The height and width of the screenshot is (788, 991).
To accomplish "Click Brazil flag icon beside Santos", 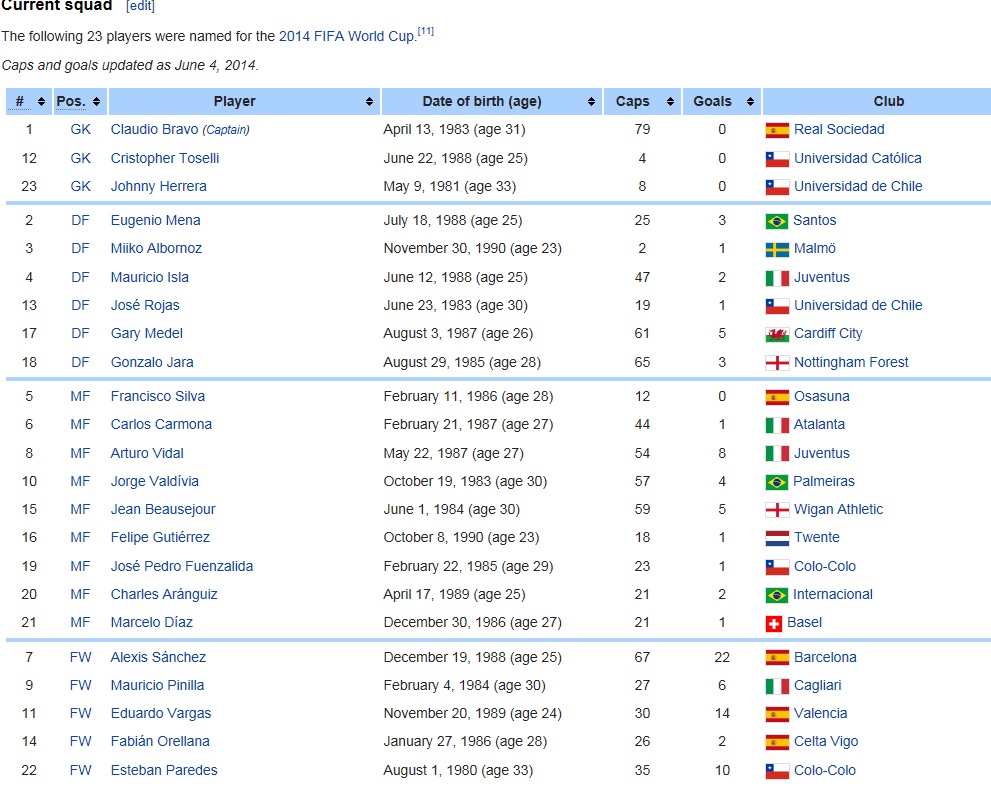I will pos(776,221).
